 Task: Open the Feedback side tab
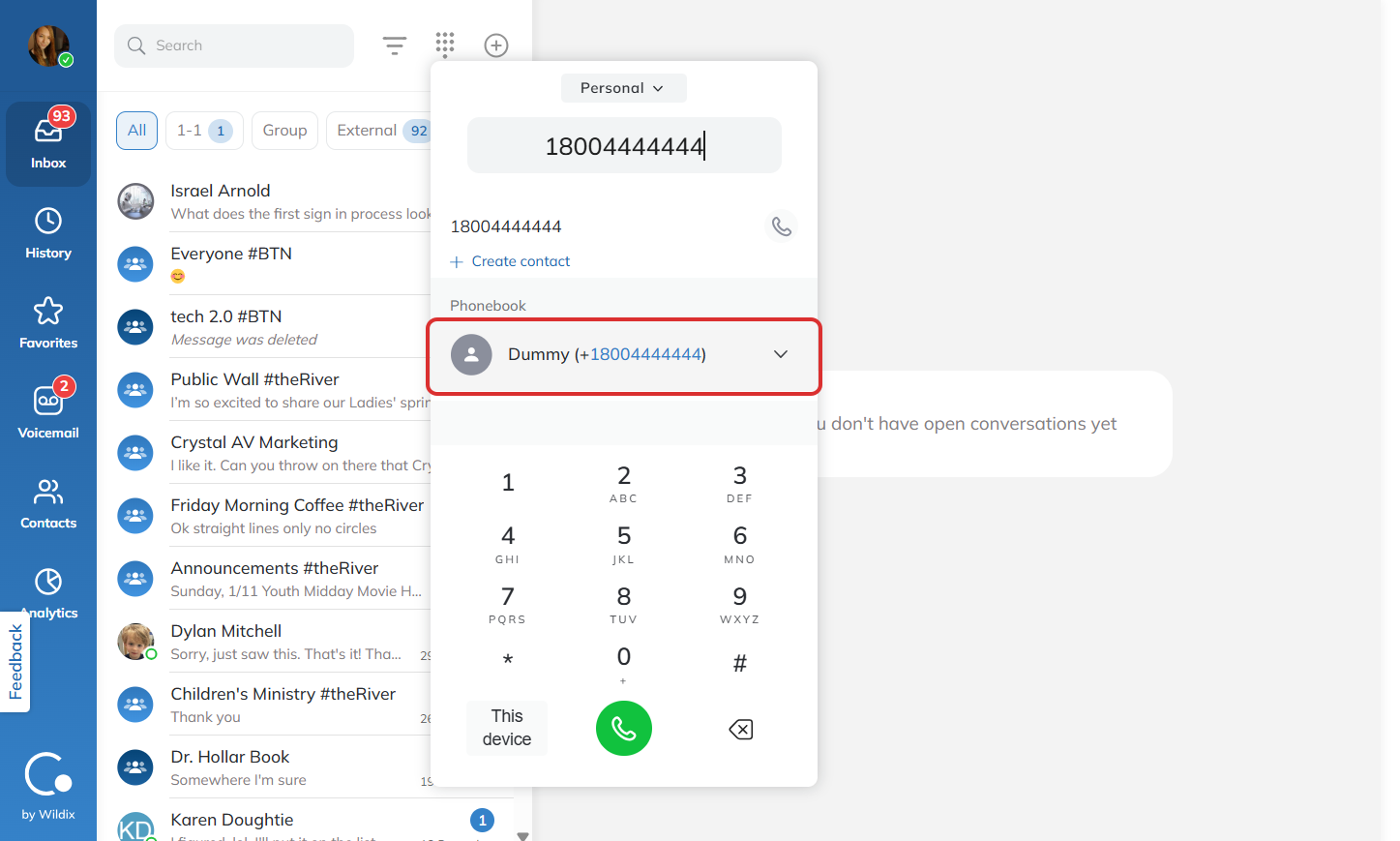[x=15, y=662]
